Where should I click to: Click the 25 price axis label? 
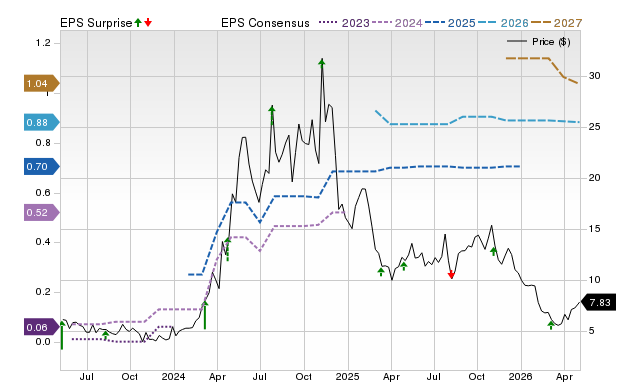[x=594, y=127]
